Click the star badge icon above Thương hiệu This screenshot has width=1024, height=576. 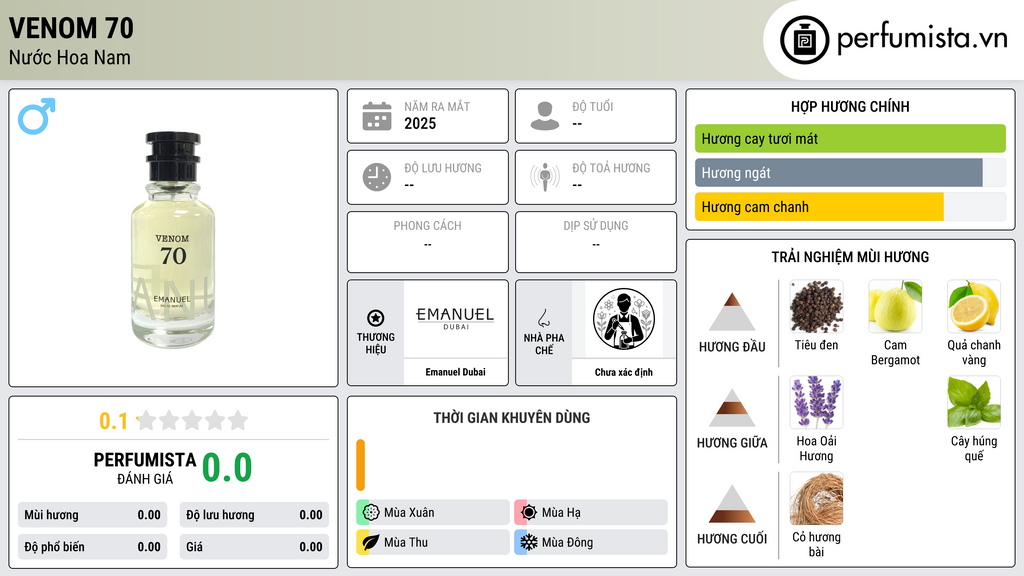(x=376, y=318)
